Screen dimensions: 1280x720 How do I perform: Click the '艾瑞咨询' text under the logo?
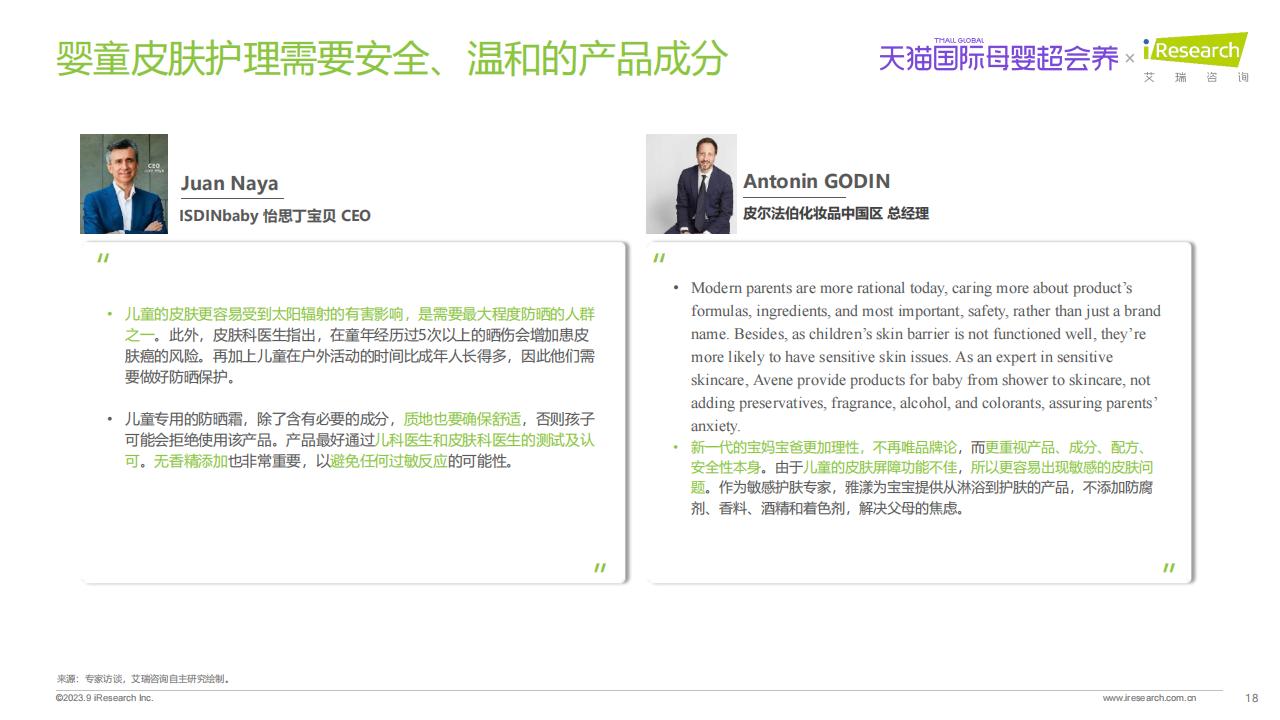point(1196,77)
